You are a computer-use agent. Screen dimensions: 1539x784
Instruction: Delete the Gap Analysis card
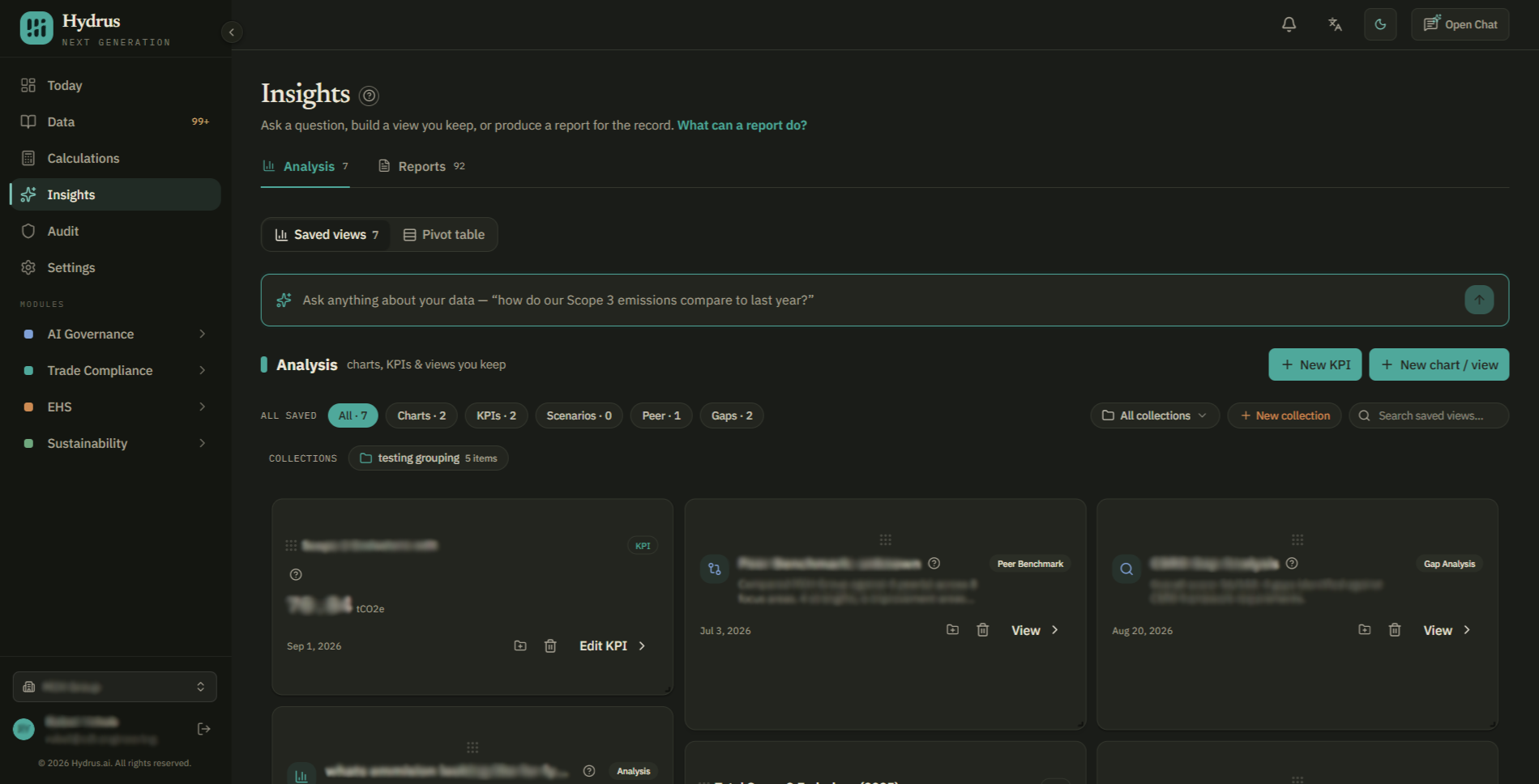click(x=1395, y=629)
